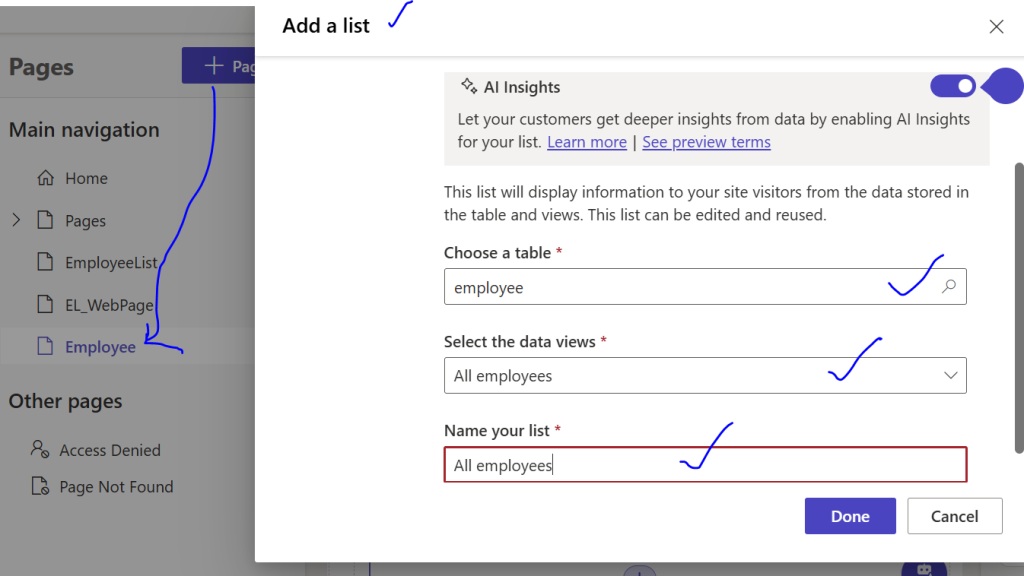The height and width of the screenshot is (576, 1024).
Task: Click the search icon in table field
Action: 949,287
